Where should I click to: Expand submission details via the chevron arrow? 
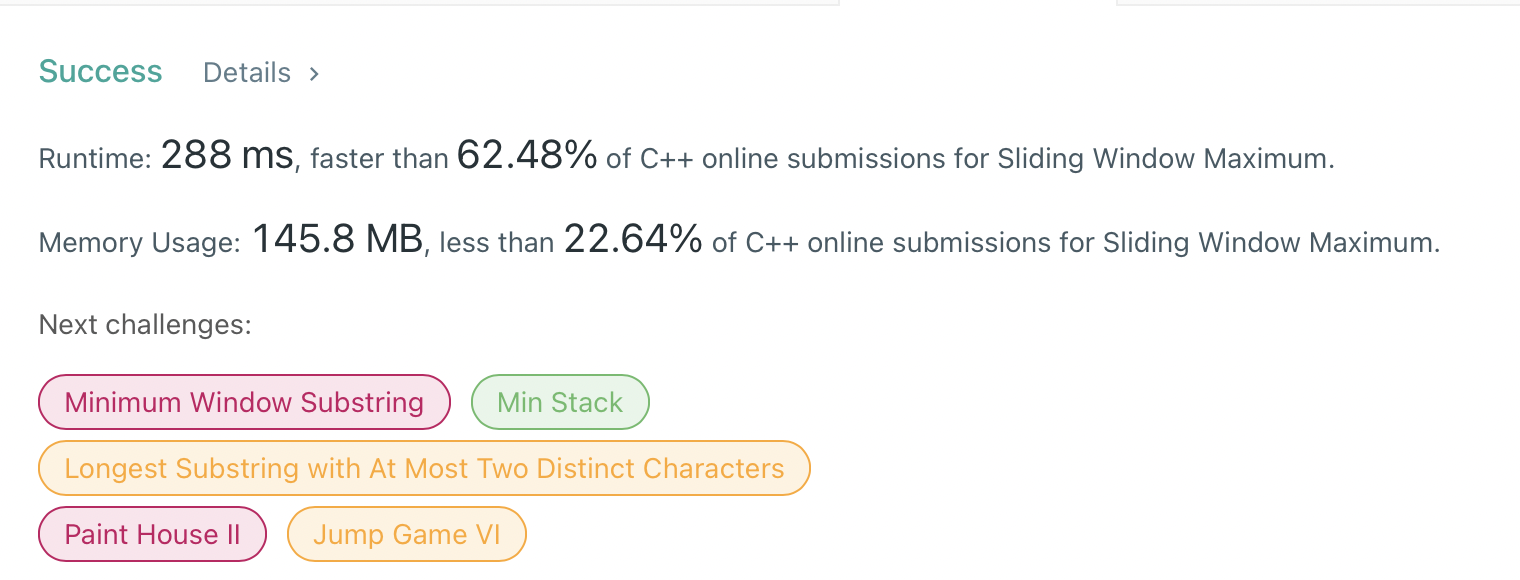click(x=313, y=72)
